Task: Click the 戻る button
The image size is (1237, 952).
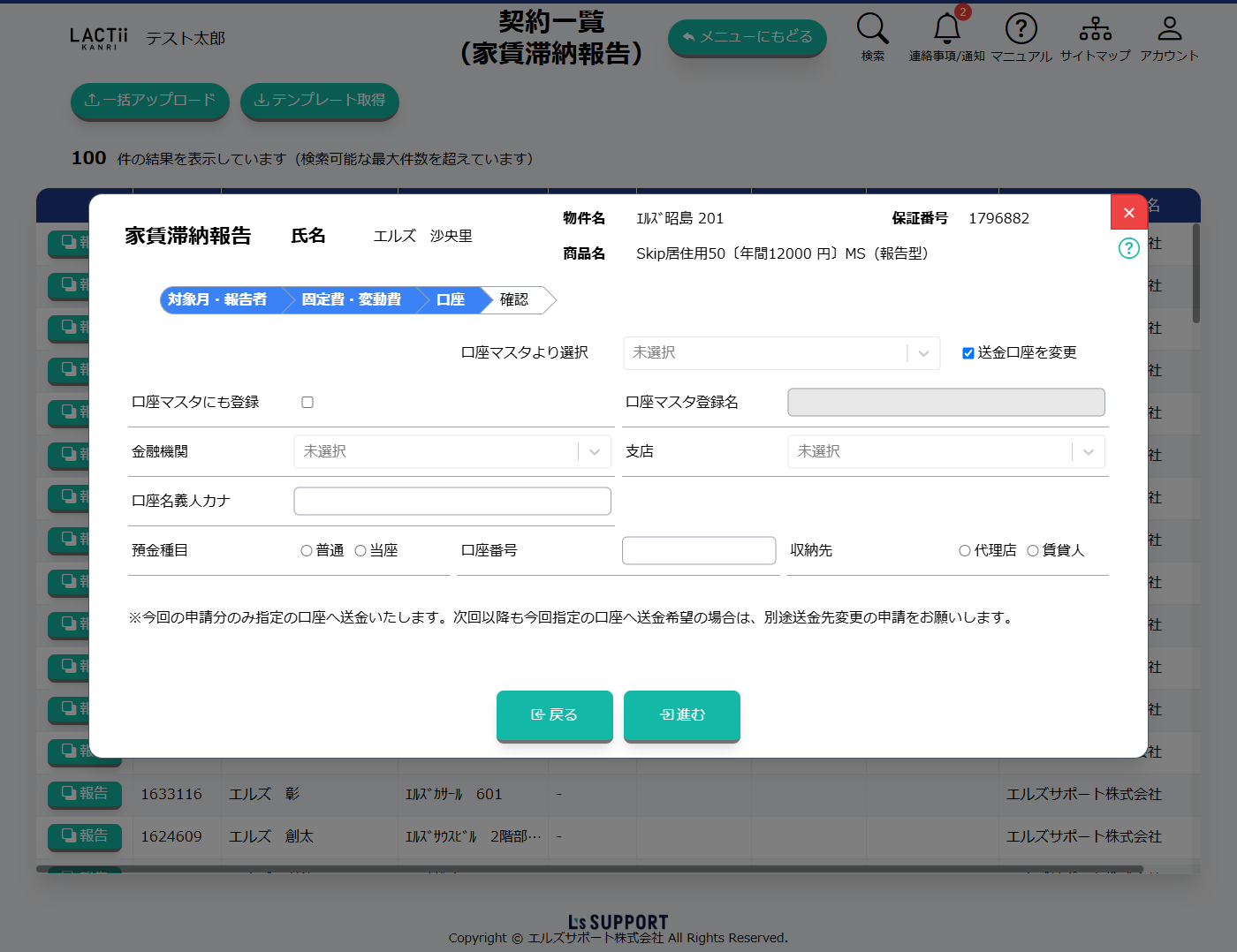Action: point(554,715)
